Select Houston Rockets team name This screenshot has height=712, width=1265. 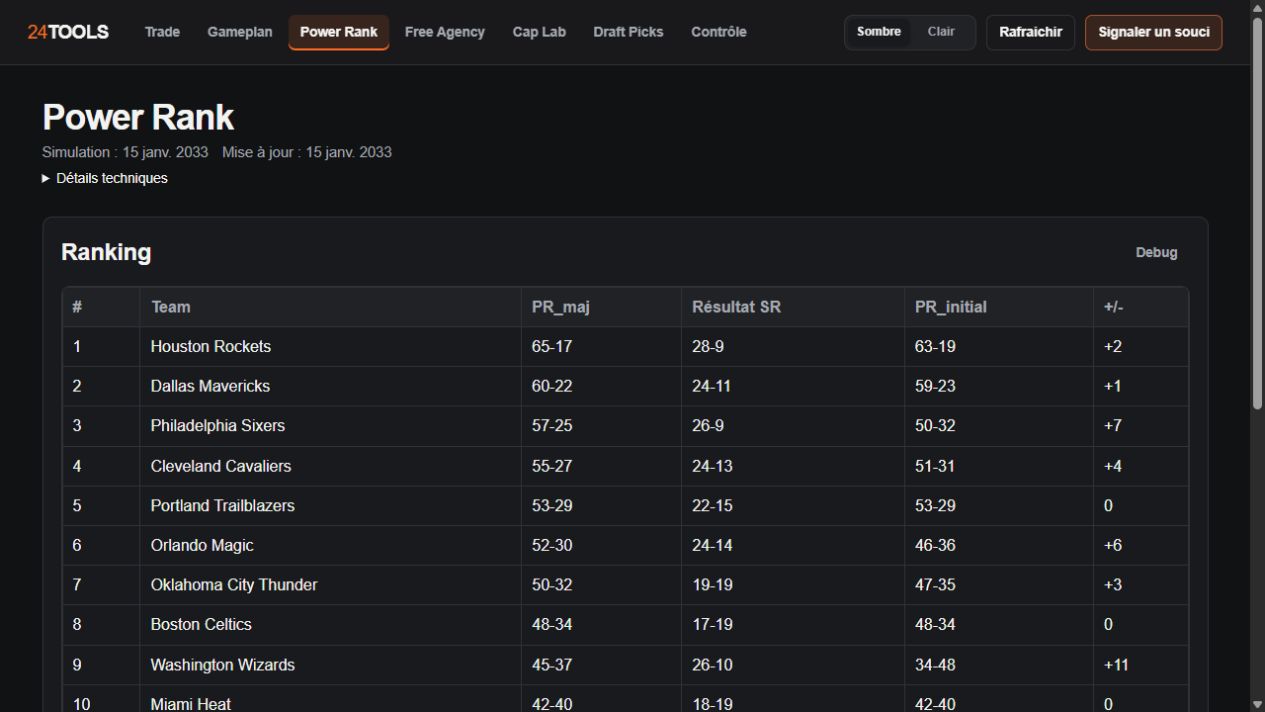click(211, 347)
